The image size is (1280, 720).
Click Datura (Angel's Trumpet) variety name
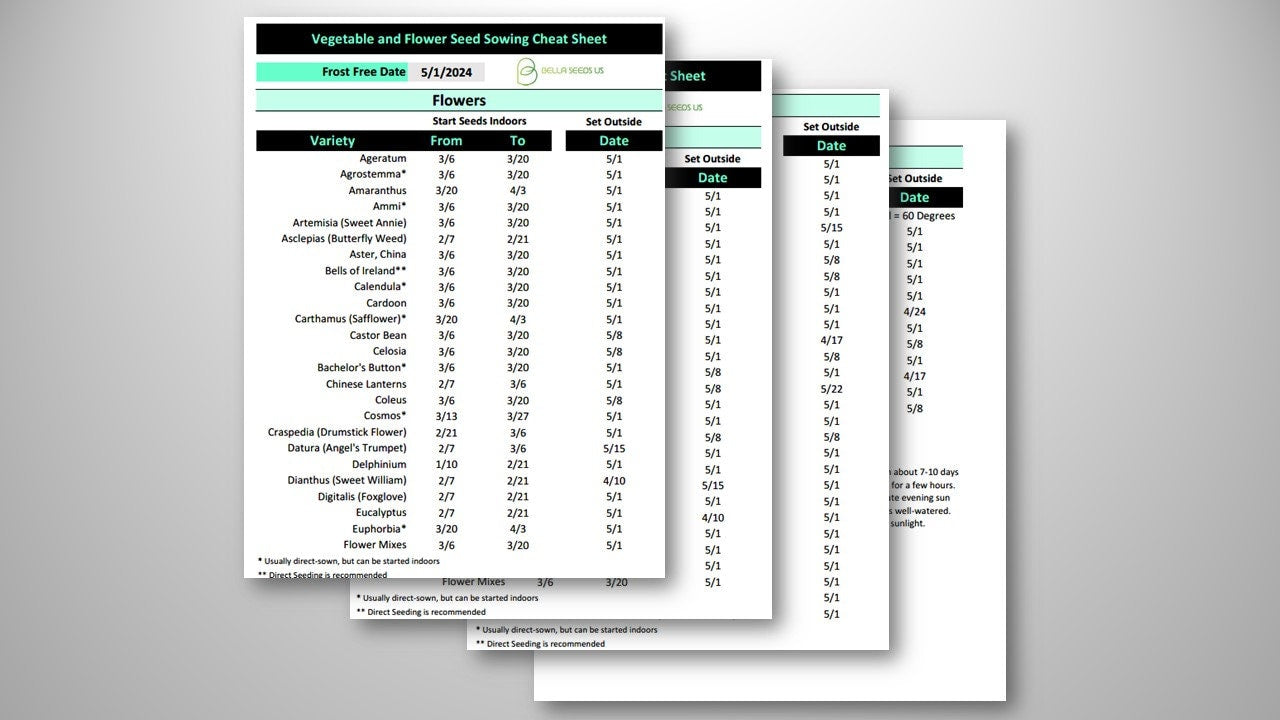tap(346, 448)
